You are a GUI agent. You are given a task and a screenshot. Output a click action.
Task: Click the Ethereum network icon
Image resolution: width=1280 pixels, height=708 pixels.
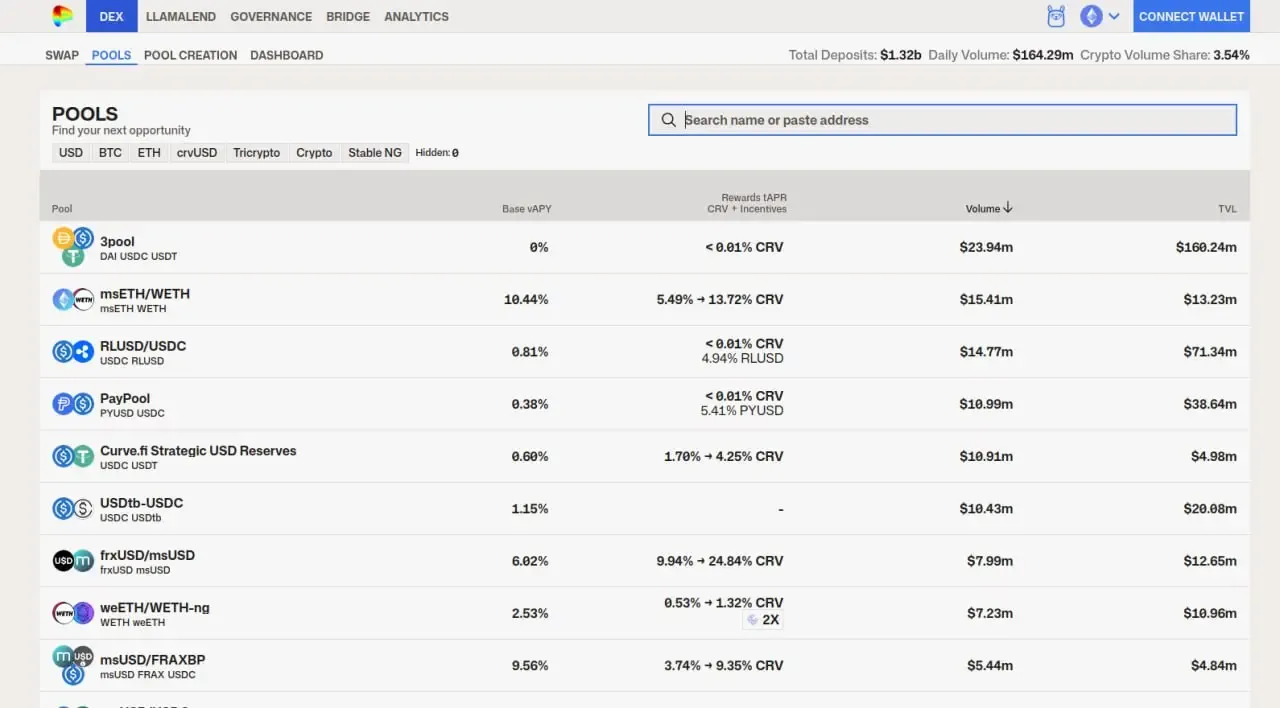pyautogui.click(x=1091, y=16)
